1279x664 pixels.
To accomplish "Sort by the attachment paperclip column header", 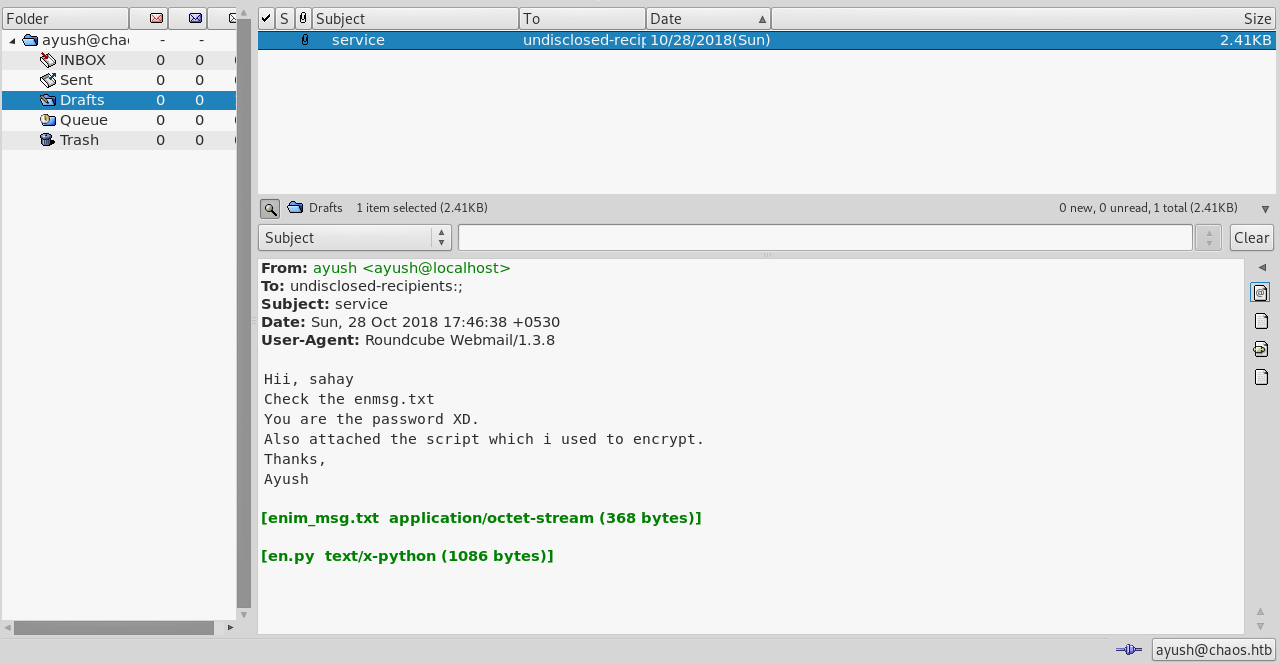I will click(x=303, y=19).
